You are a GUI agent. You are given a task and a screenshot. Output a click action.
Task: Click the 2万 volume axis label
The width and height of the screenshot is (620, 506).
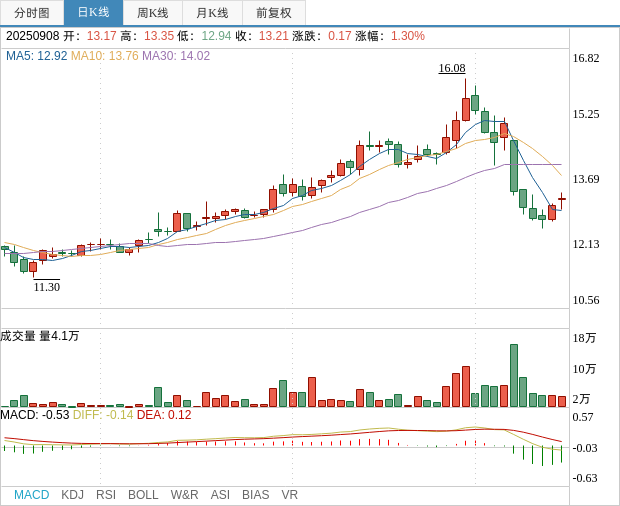[581, 399]
